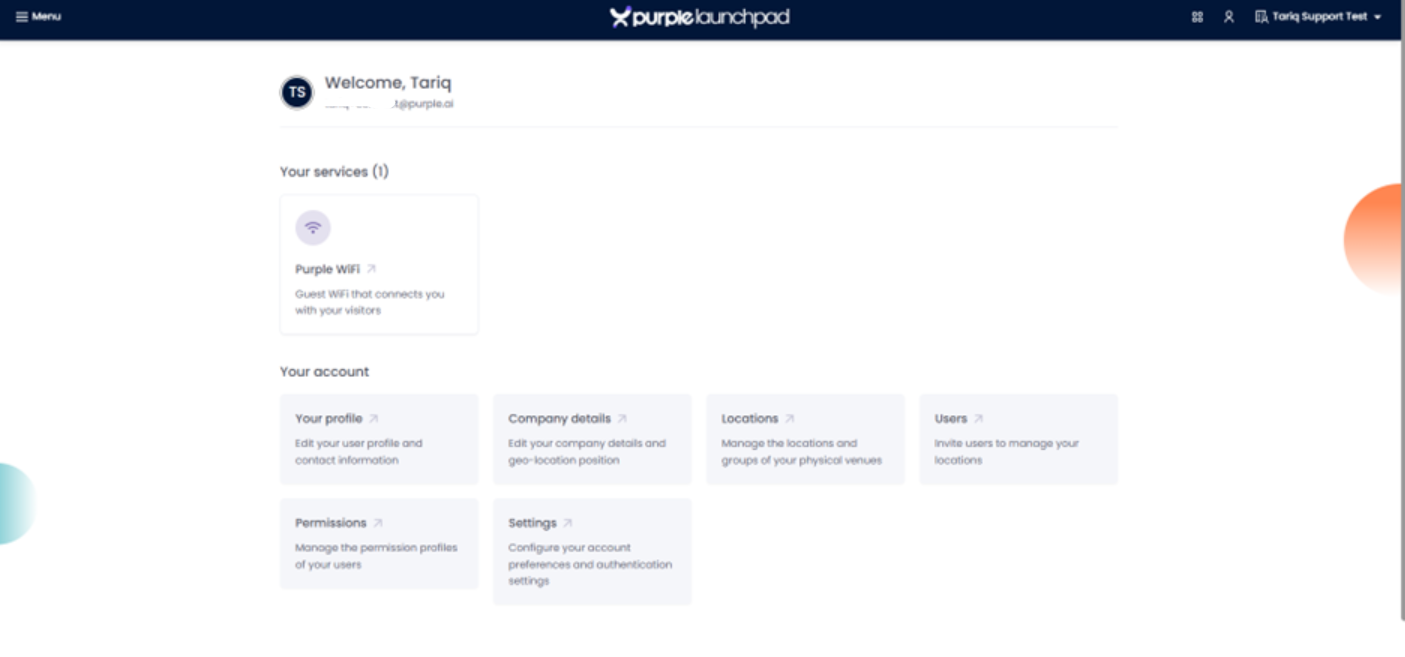Click the TS avatar circle
Screen dimensions: 1405x657
coord(297,92)
